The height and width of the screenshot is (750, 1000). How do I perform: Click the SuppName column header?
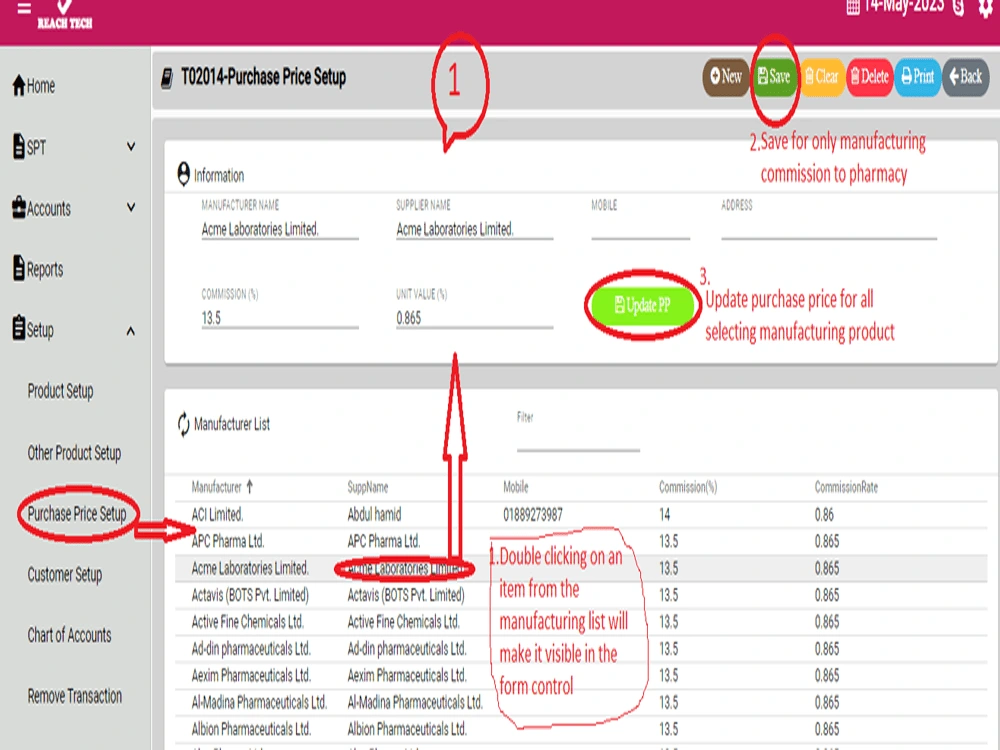pyautogui.click(x=367, y=487)
